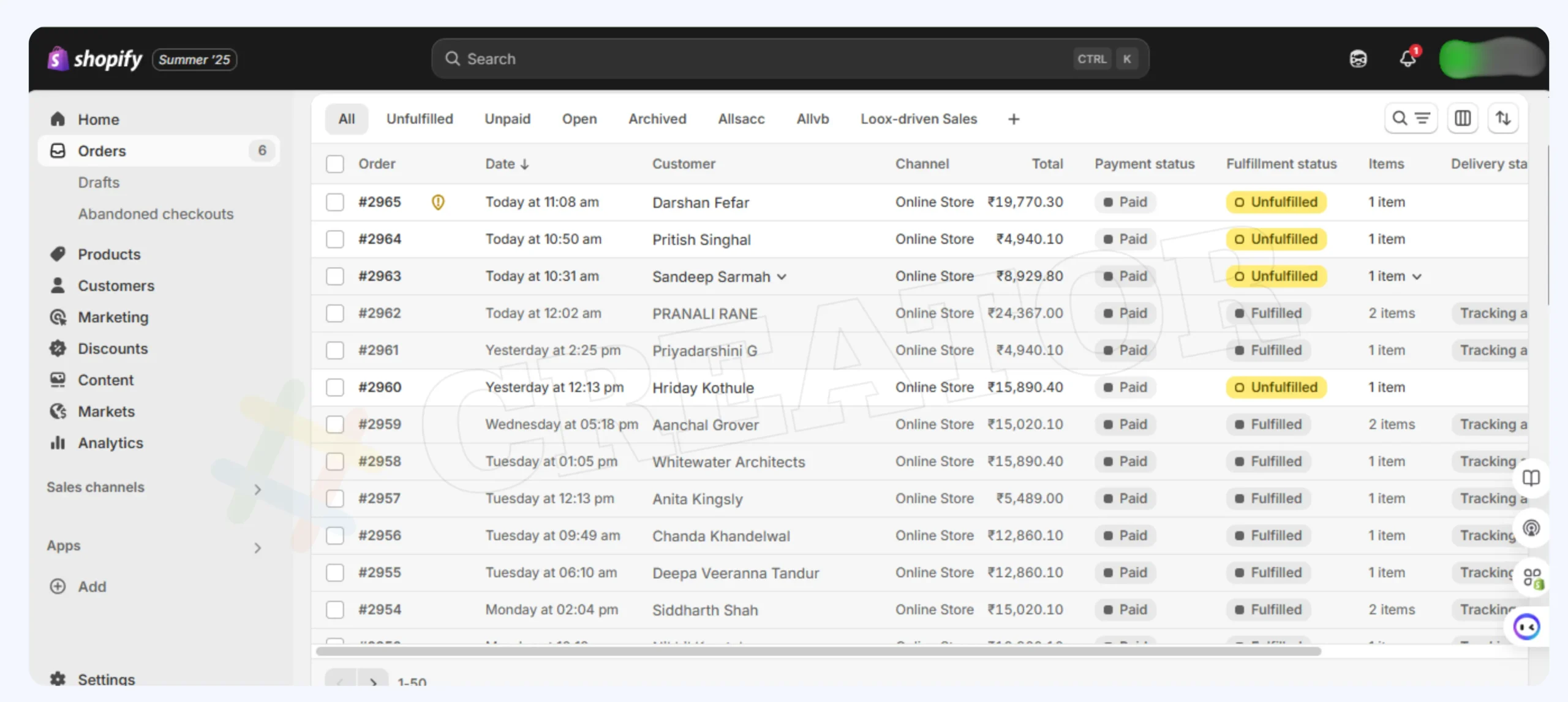Click the Shopify logo
1568x702 pixels.
[95, 59]
